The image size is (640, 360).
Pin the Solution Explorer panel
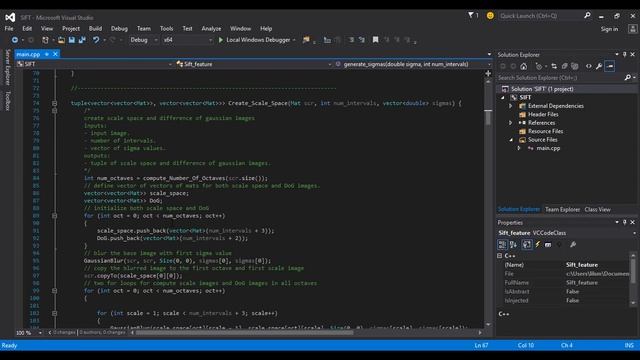pyautogui.click(x=624, y=54)
